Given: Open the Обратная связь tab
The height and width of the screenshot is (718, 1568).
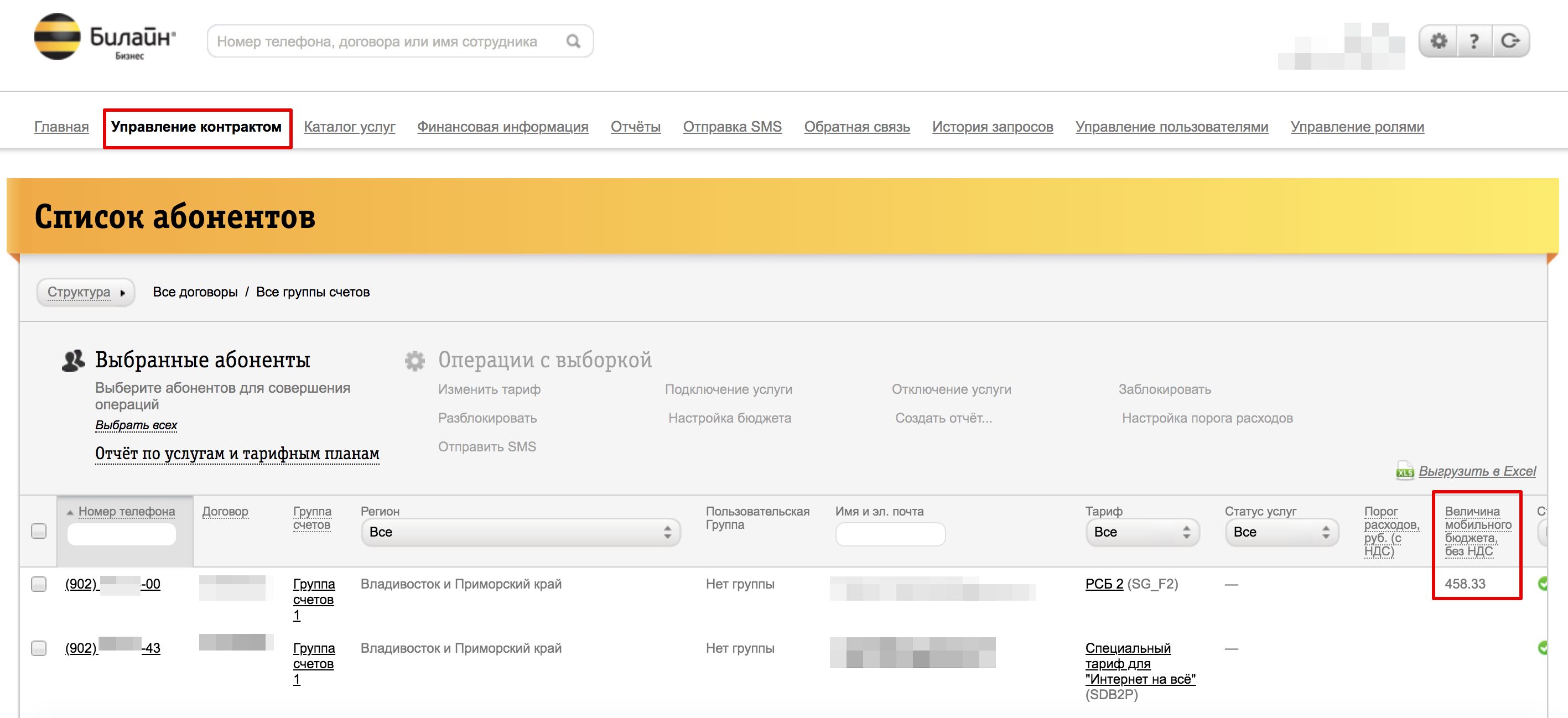Looking at the screenshot, I should point(857,127).
